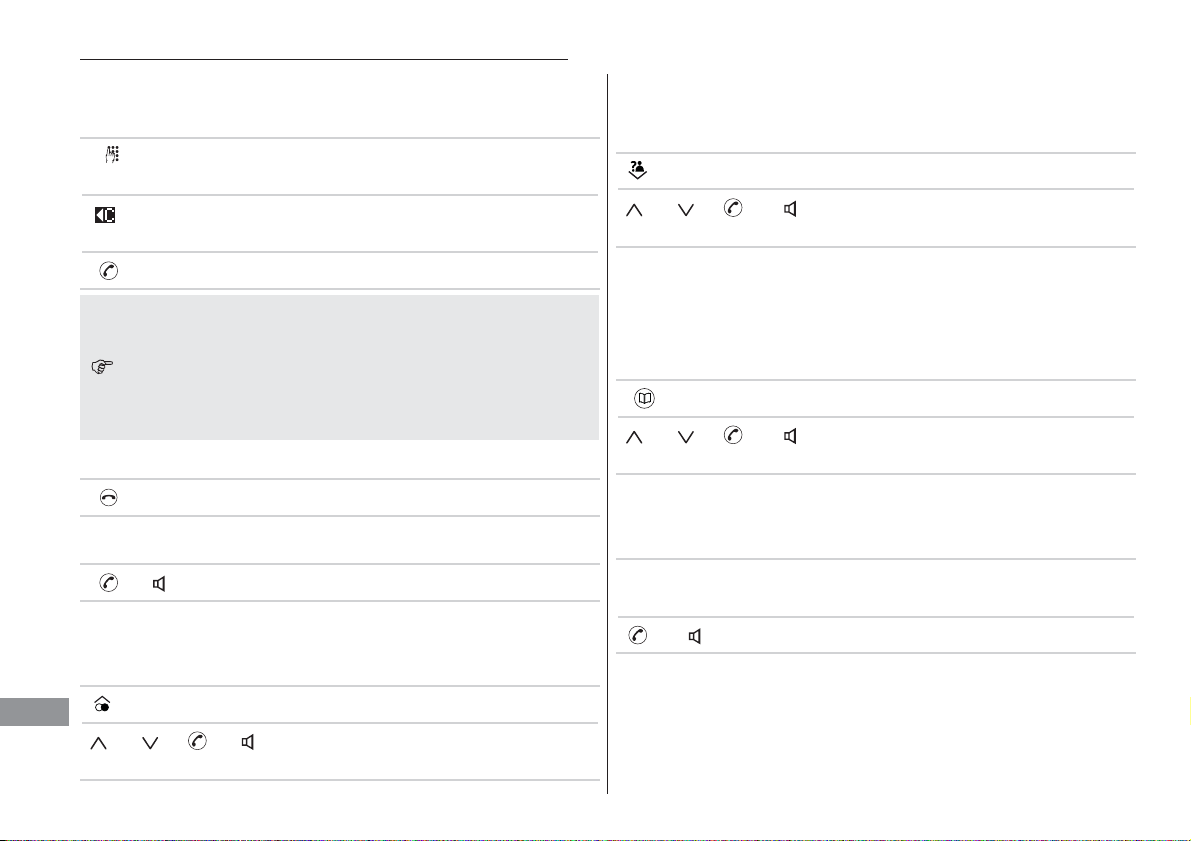Click the speaker icon in the last right-column row
Image resolution: width=1191 pixels, height=841 pixels.
click(694, 637)
